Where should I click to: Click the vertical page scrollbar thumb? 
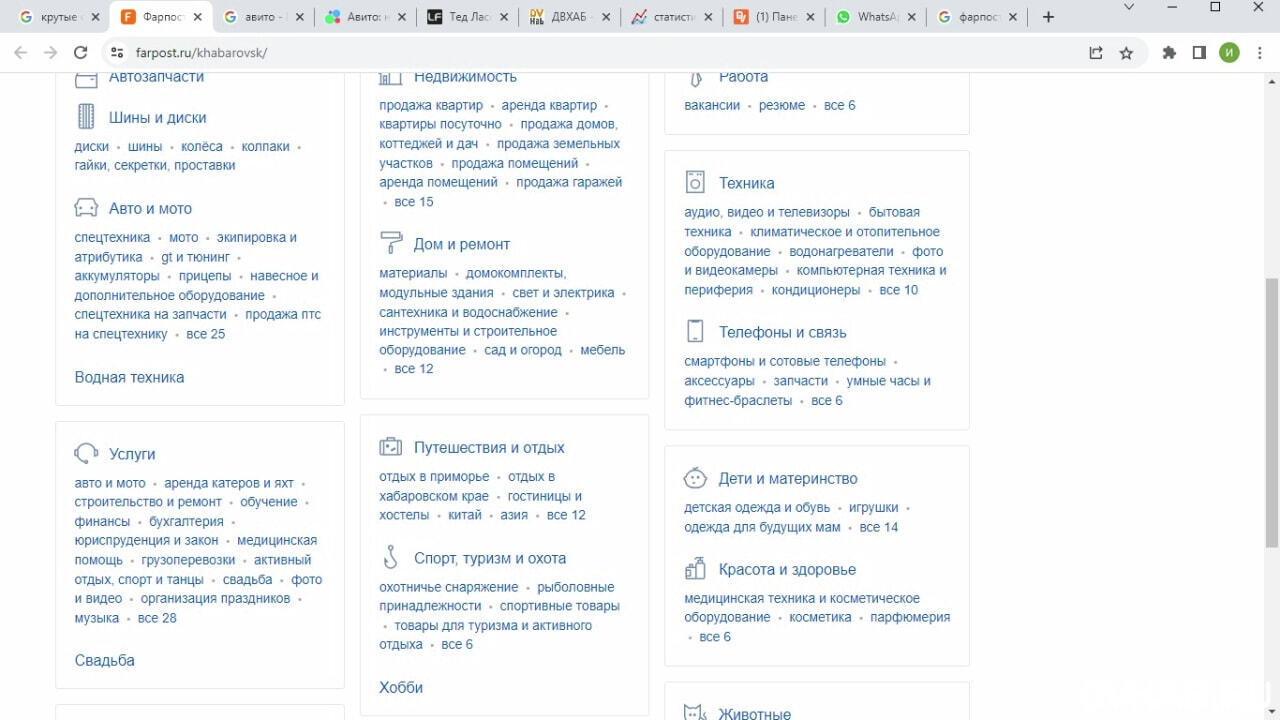tap(1272, 412)
